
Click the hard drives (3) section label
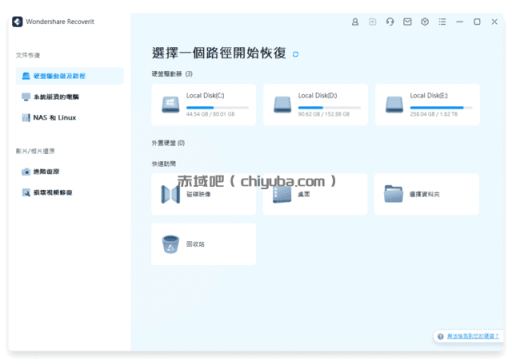[x=172, y=74]
